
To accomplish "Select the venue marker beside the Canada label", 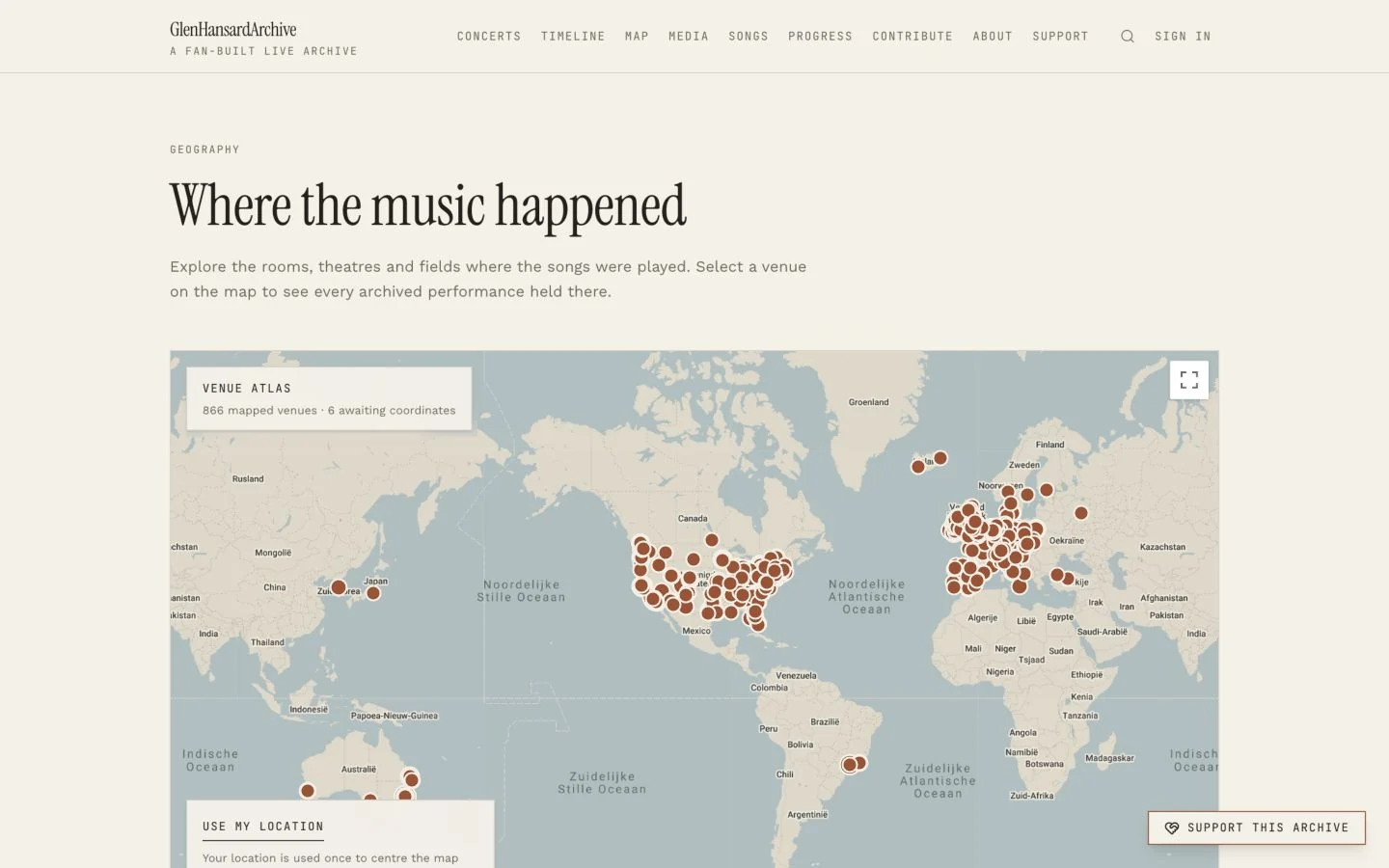I will click(x=712, y=540).
